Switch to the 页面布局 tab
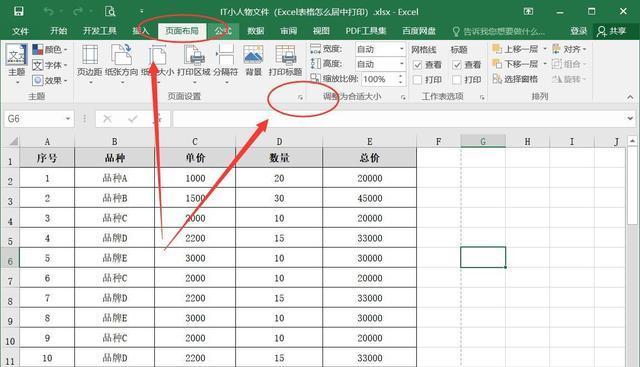The width and height of the screenshot is (640, 367). pyautogui.click(x=182, y=31)
